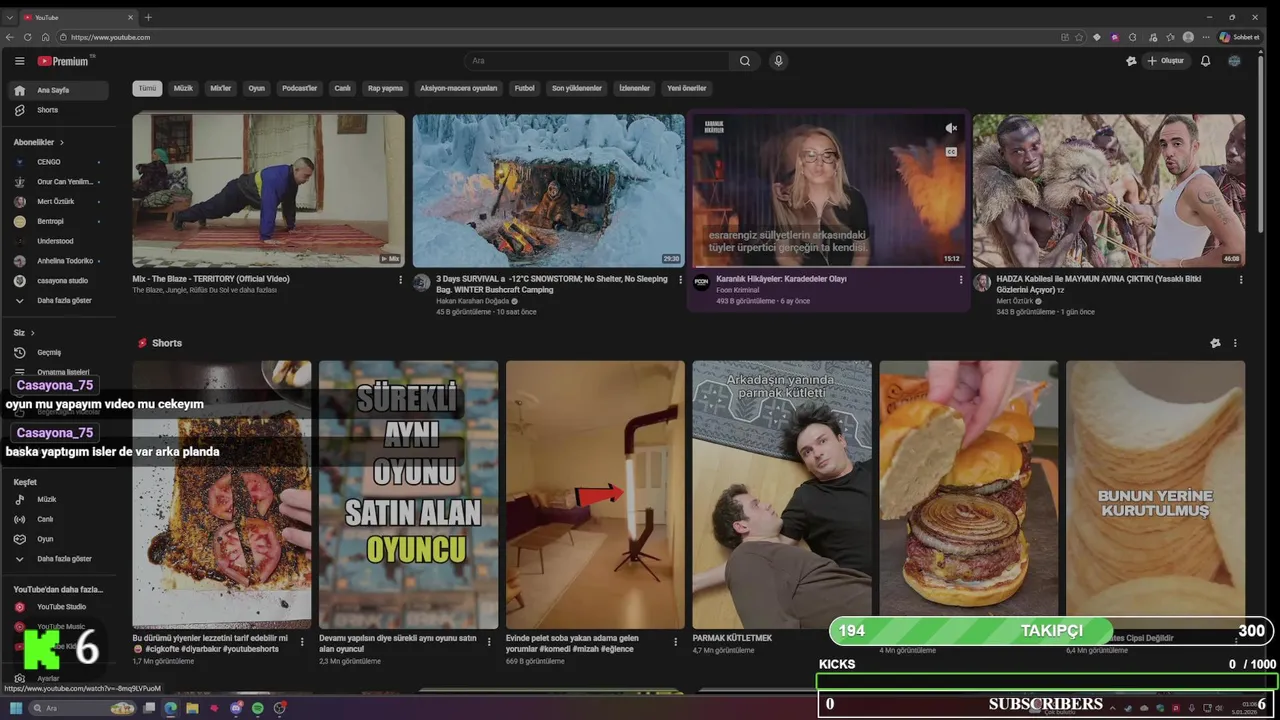Click the YouTube Premium logo
The height and width of the screenshot is (720, 1280).
click(64, 61)
